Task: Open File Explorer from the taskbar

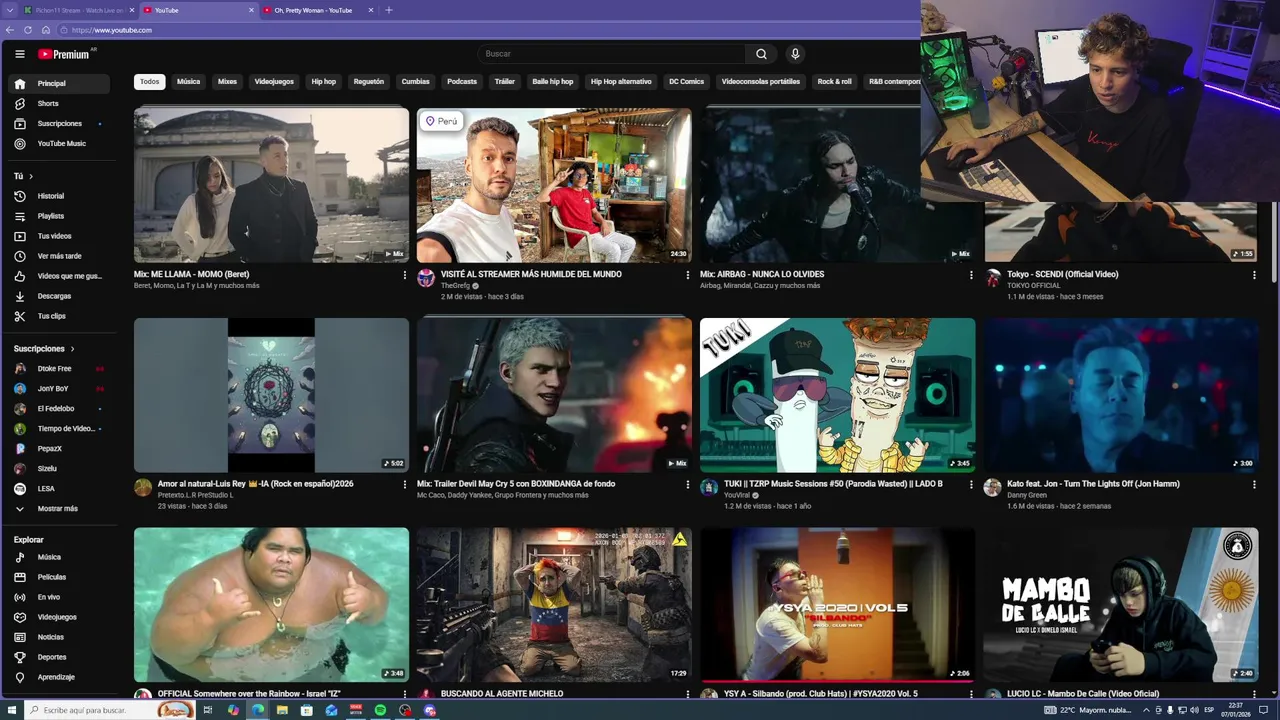Action: pos(282,710)
